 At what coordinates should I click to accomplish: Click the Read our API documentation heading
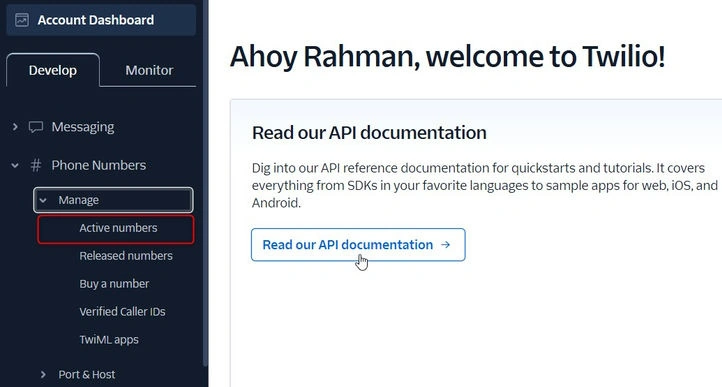369,133
